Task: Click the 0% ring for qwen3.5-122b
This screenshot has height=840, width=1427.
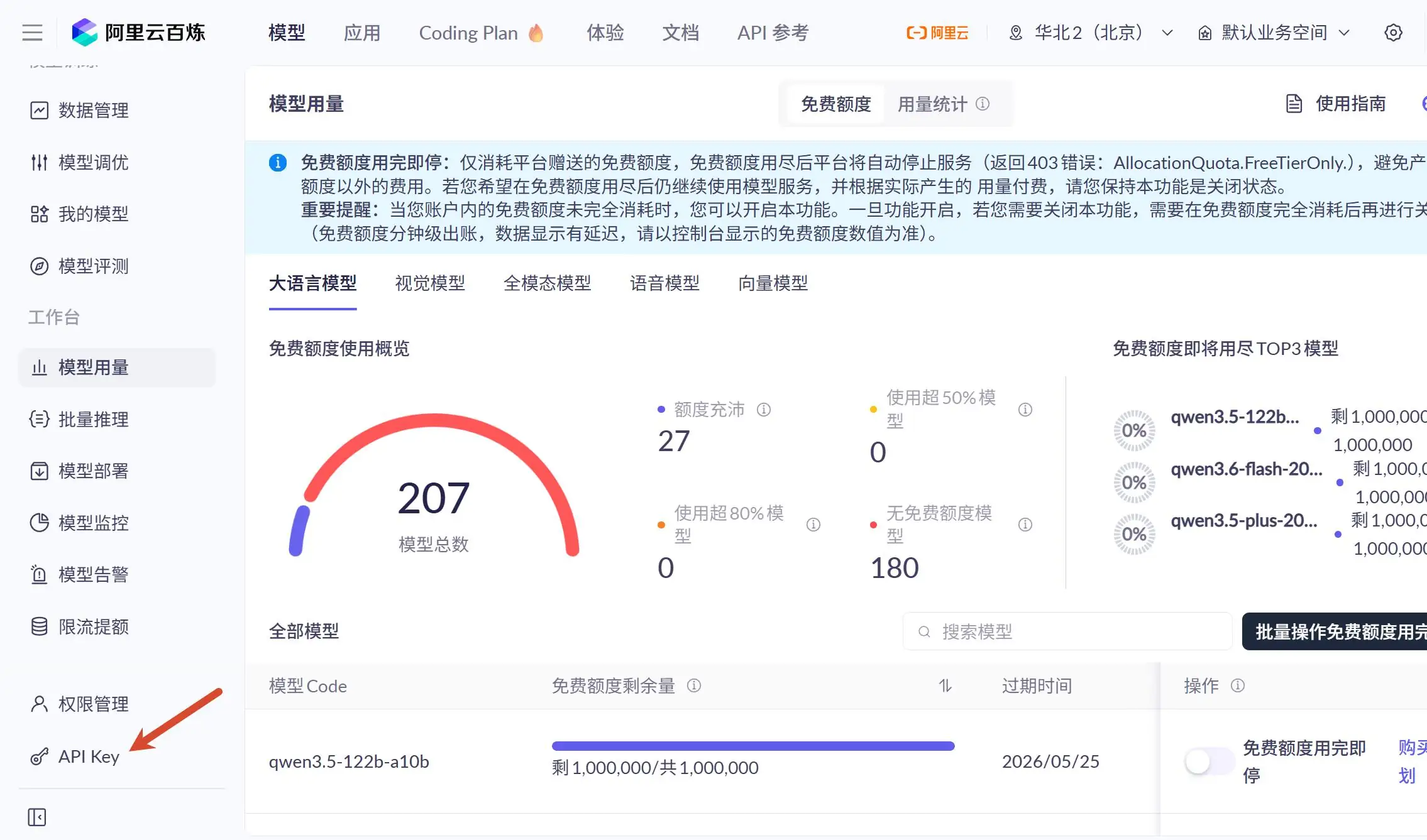Action: [1134, 430]
